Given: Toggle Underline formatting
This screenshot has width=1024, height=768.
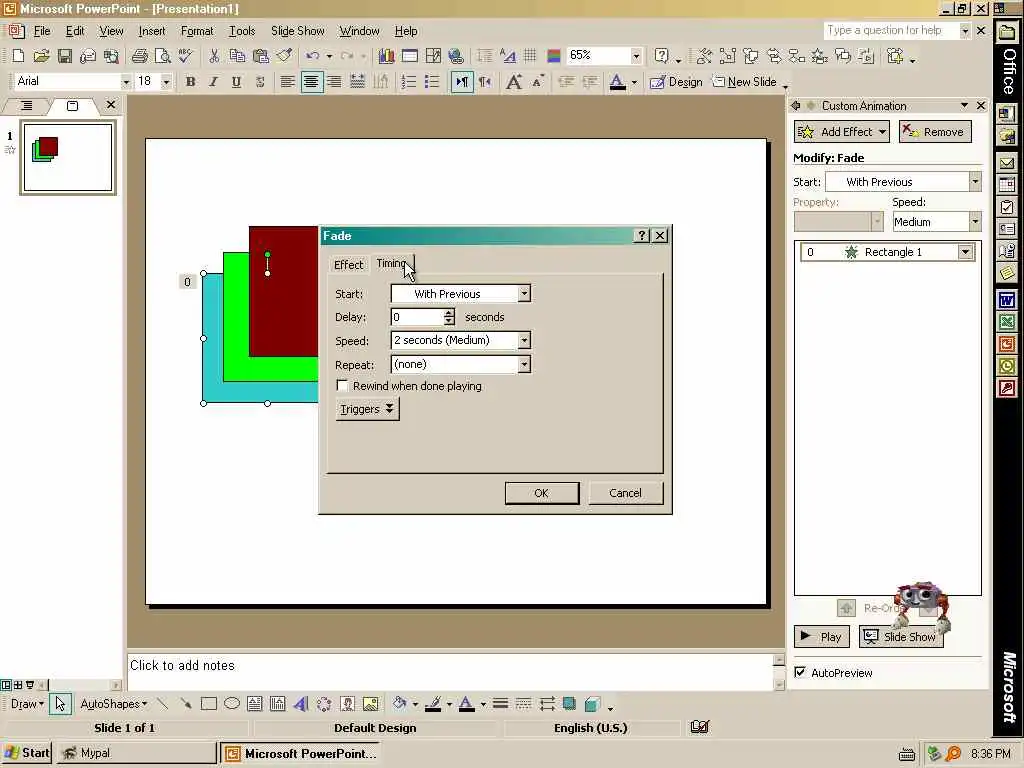Looking at the screenshot, I should pos(236,82).
